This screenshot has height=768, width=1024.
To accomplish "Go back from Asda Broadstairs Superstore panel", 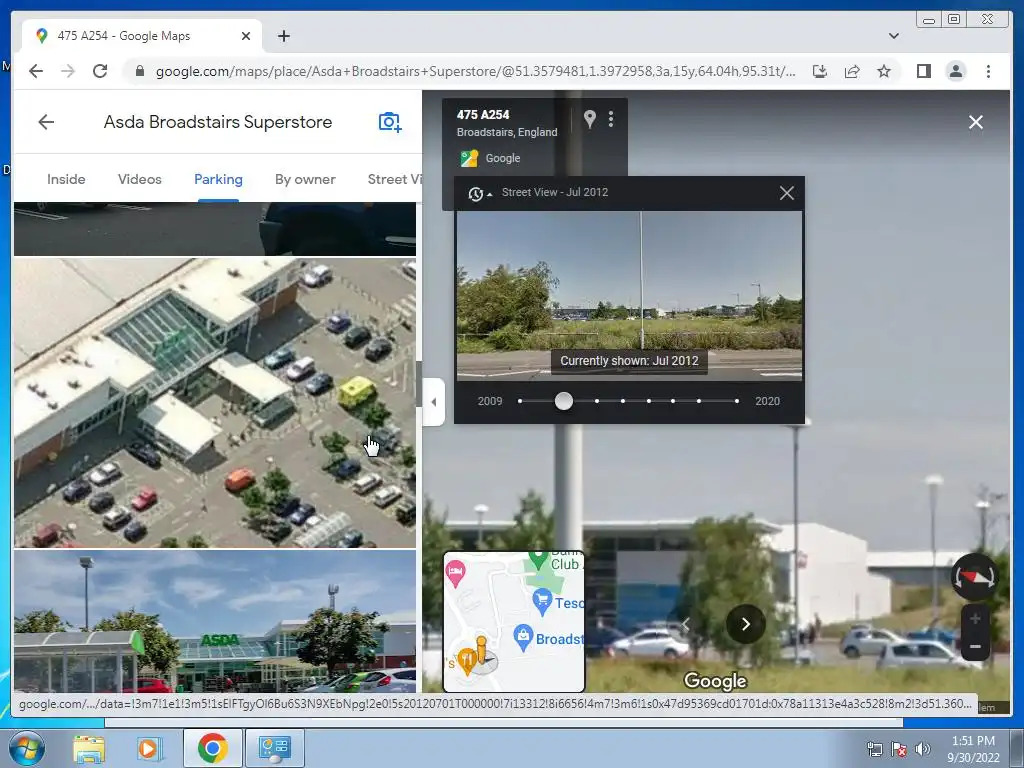I will [x=46, y=122].
